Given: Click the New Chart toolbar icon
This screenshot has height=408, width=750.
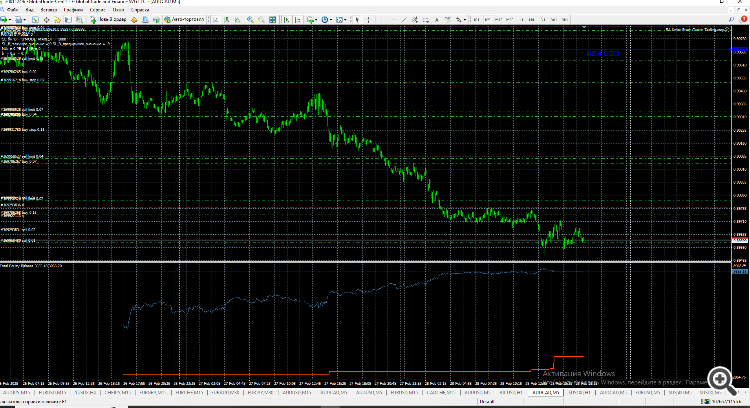Looking at the screenshot, I should [x=4, y=20].
